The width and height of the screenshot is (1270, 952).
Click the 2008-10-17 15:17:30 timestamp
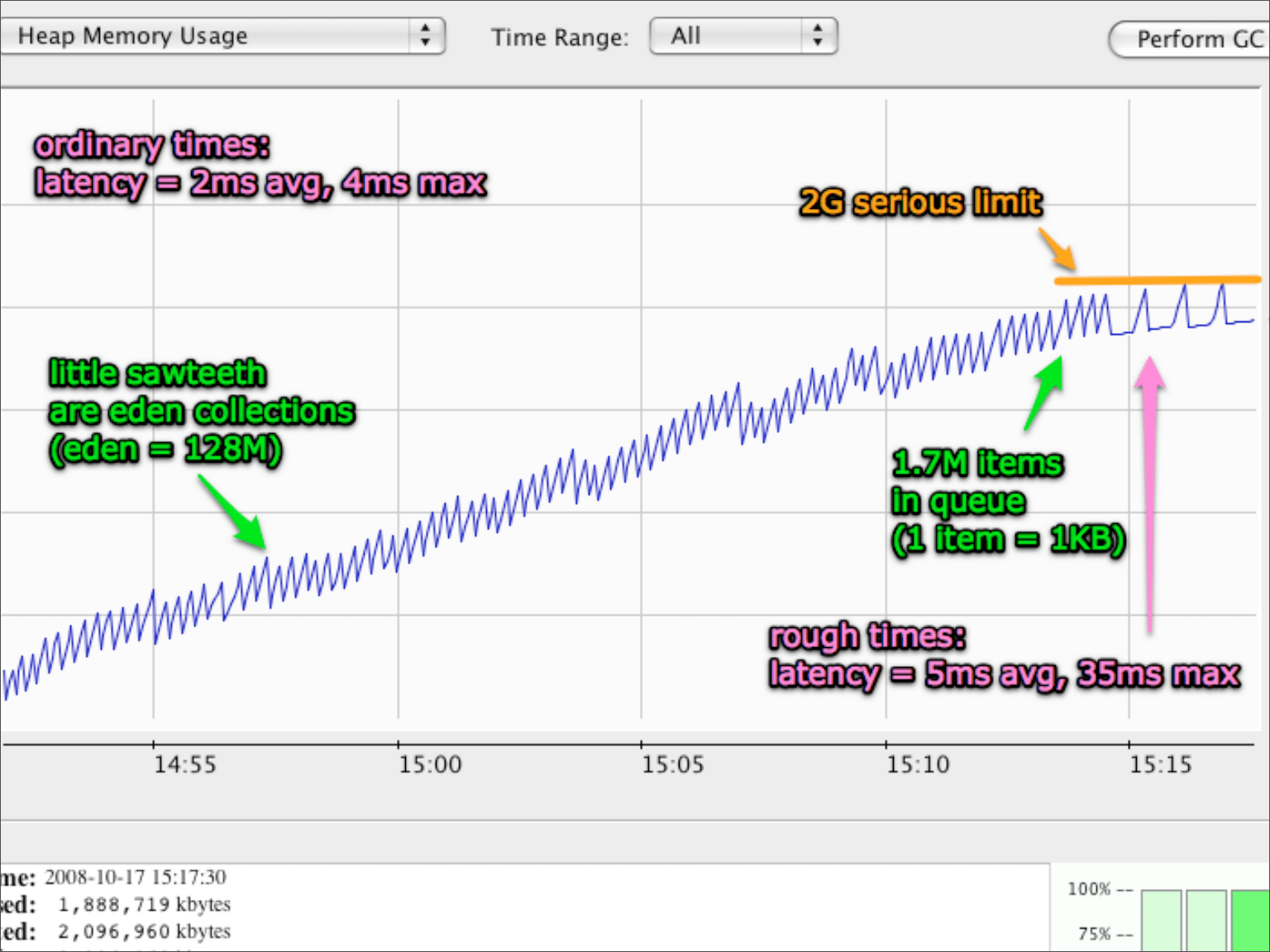pyautogui.click(x=135, y=877)
